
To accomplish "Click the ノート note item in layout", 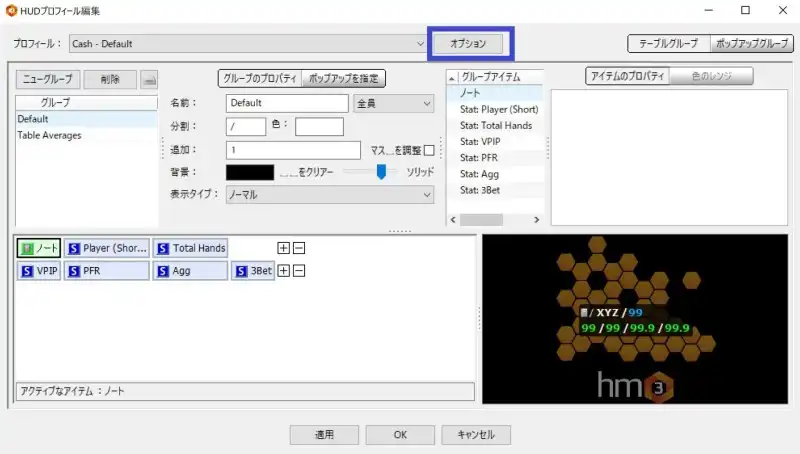I will point(39,248).
